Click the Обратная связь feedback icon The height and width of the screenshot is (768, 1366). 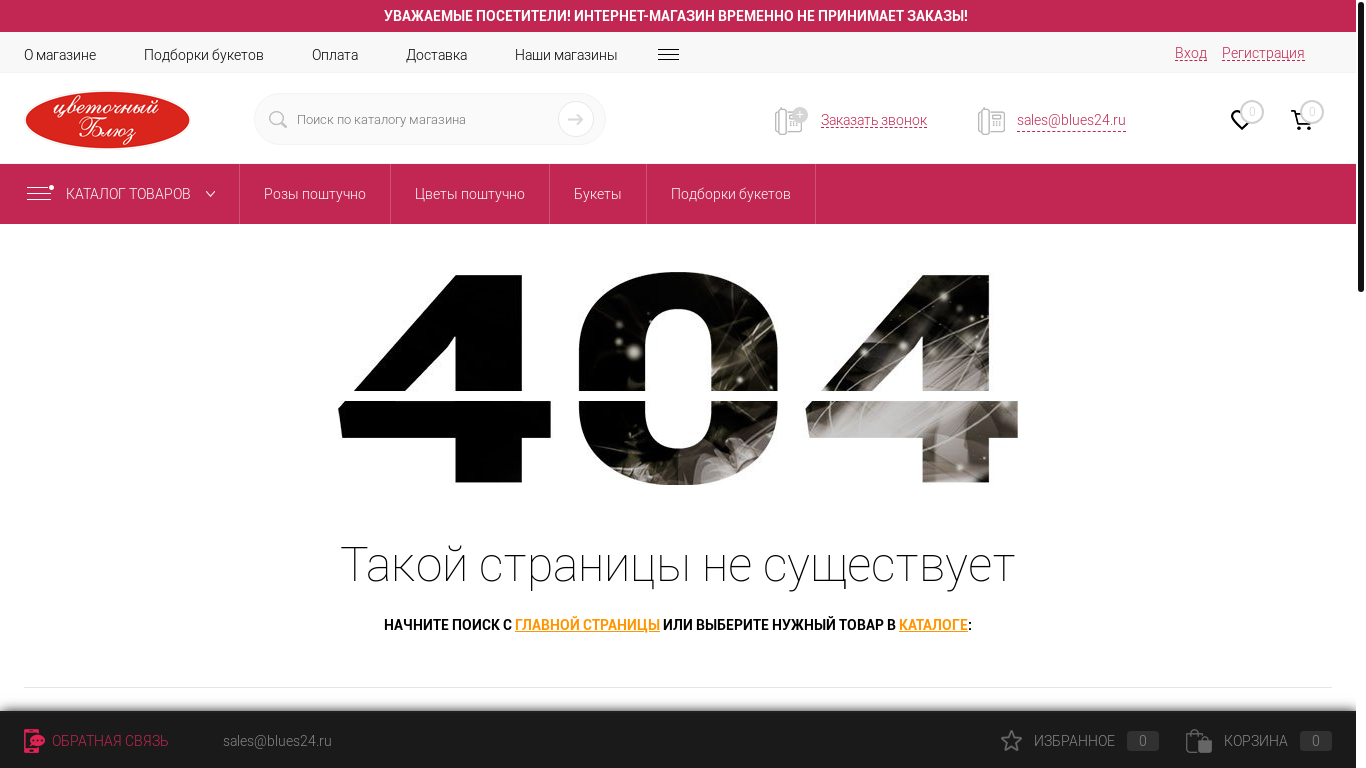(34, 741)
